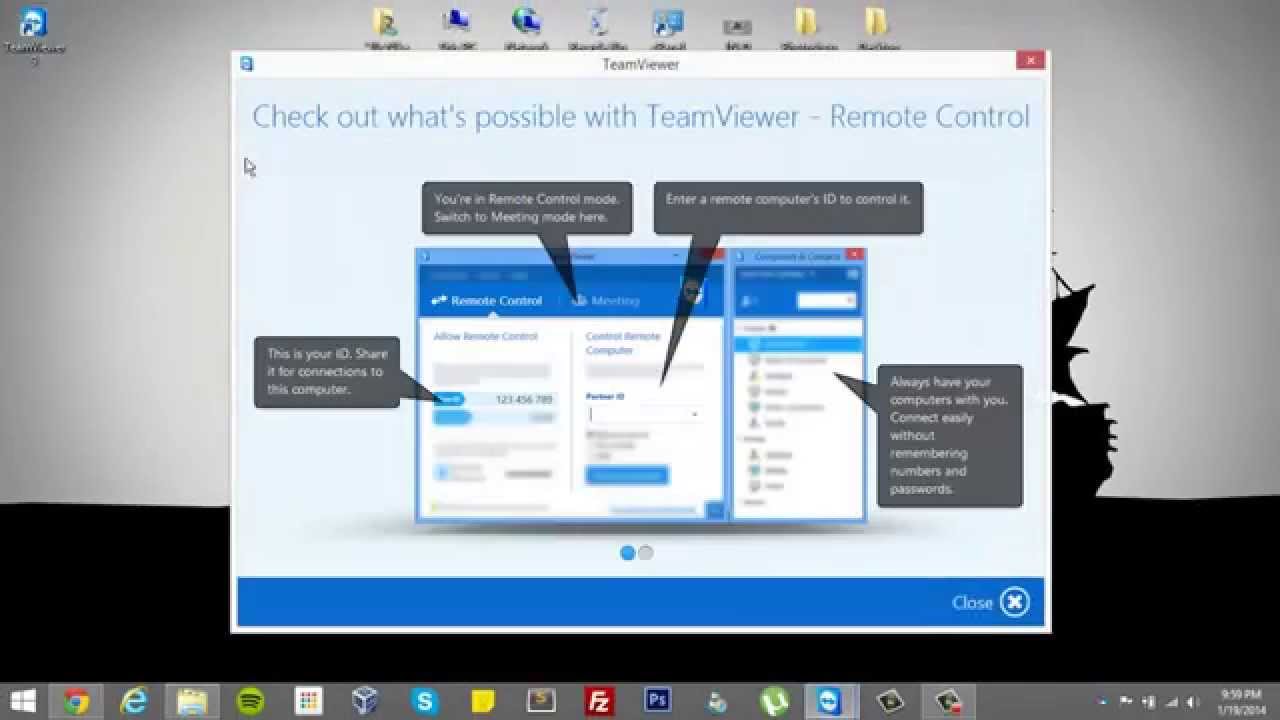
Task: Select the Control Panel desktop icon
Action: (x=667, y=28)
